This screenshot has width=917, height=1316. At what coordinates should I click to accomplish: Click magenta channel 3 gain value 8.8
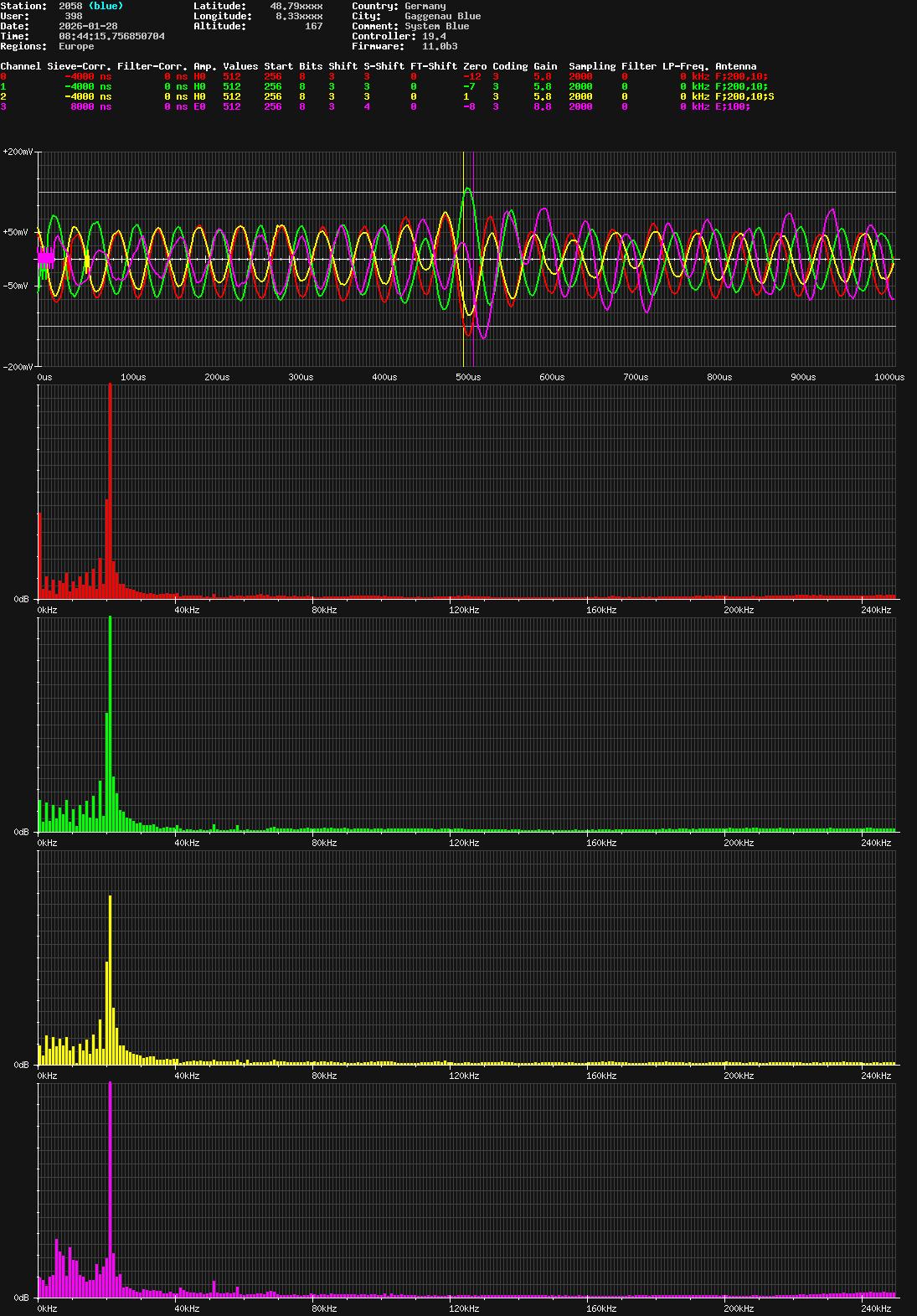point(543,106)
